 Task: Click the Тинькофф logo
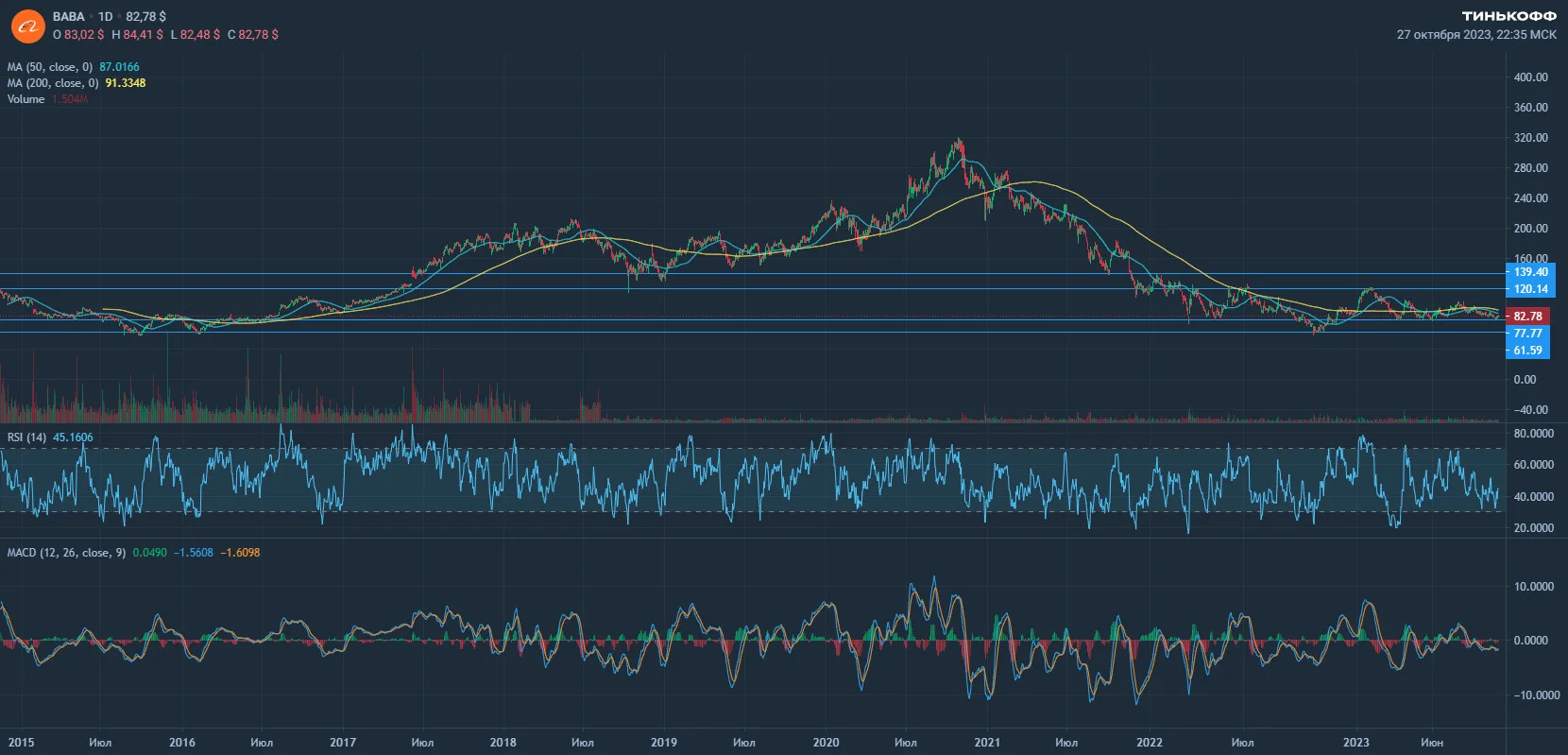pos(1509,16)
